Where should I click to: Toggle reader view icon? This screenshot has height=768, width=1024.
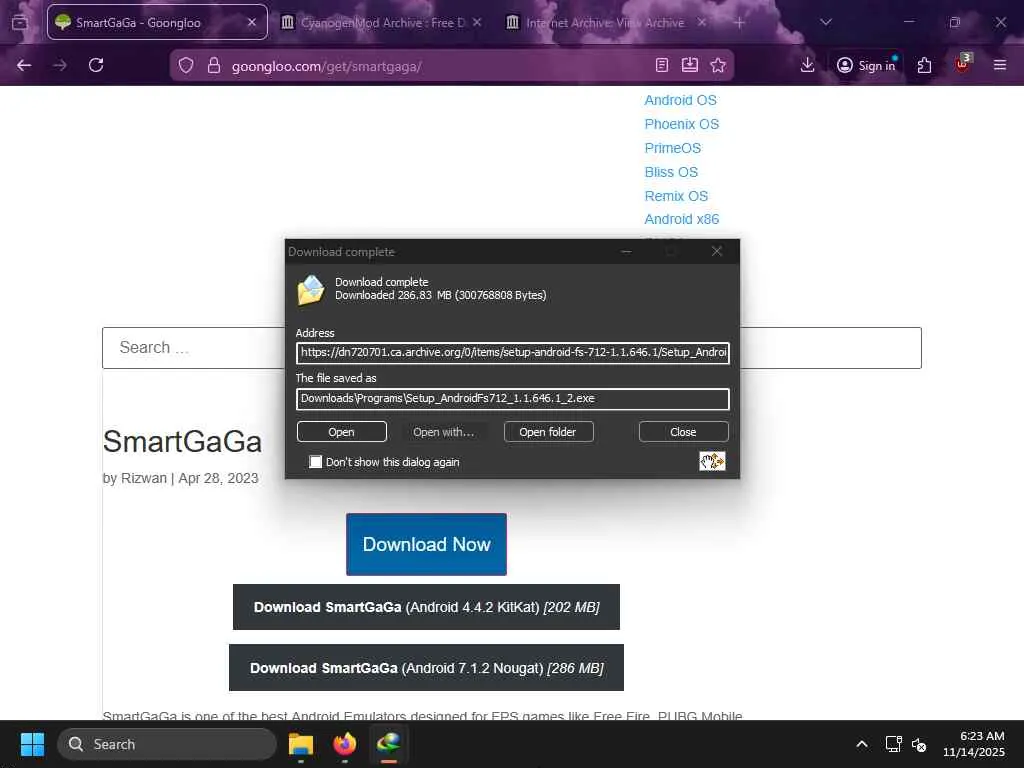pos(662,65)
